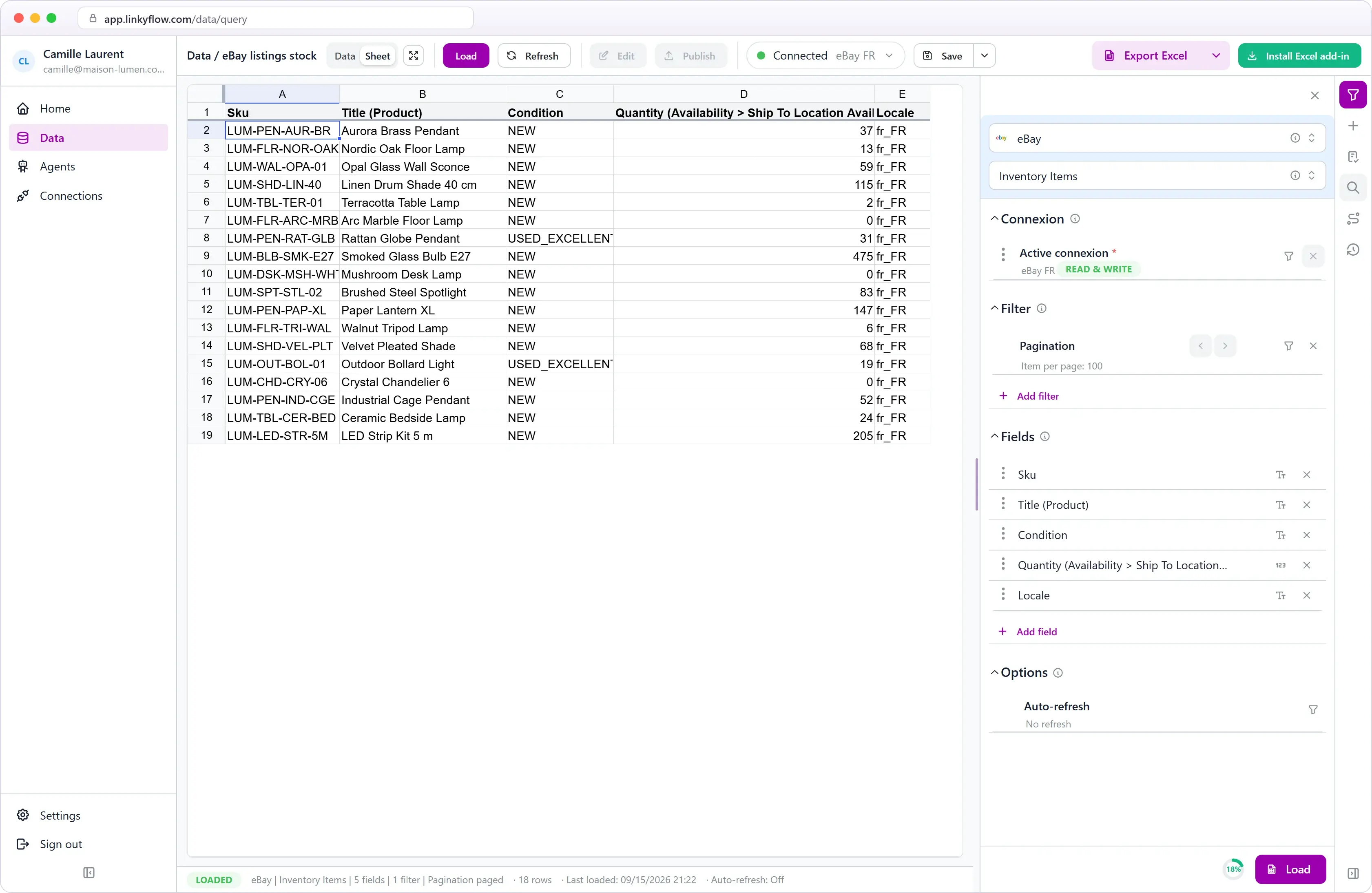Click the plus icon in right rail
The height and width of the screenshot is (893, 1372).
pyautogui.click(x=1352, y=126)
